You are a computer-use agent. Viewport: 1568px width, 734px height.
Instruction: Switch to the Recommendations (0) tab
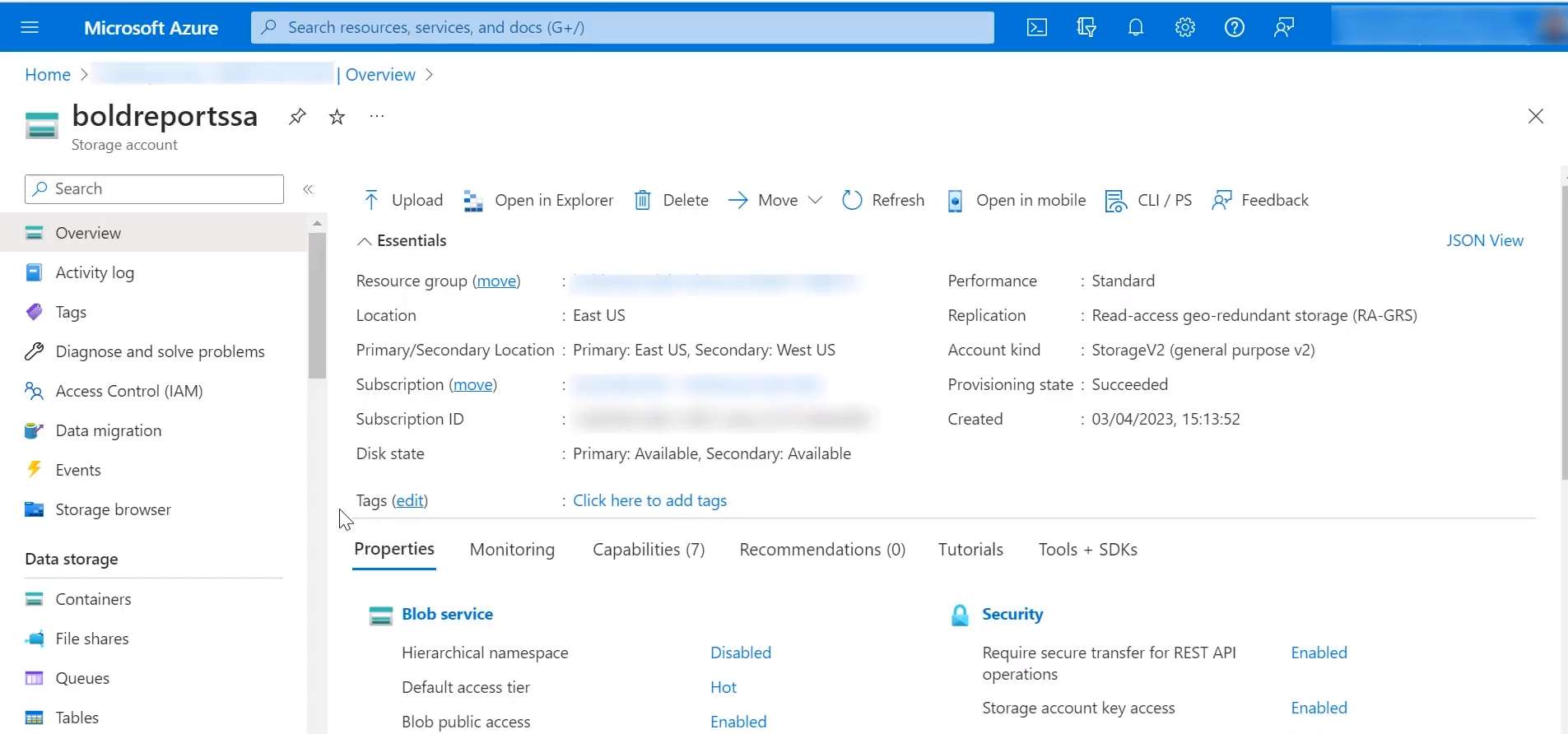pos(822,550)
